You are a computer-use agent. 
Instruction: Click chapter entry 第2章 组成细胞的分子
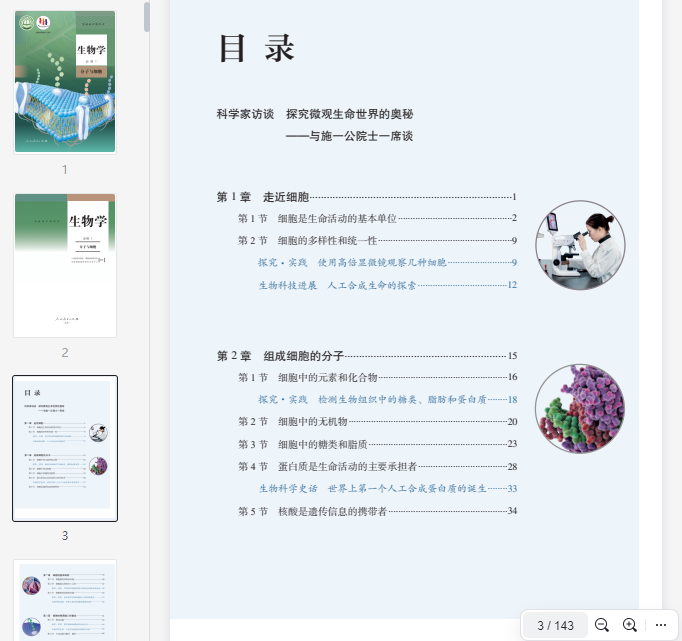click(367, 356)
